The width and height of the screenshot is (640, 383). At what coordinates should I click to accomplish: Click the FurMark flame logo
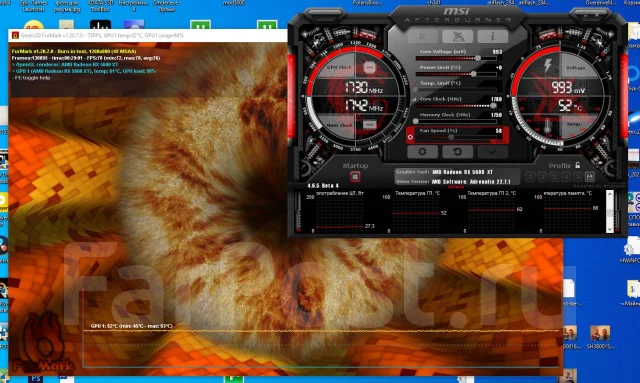point(44,342)
